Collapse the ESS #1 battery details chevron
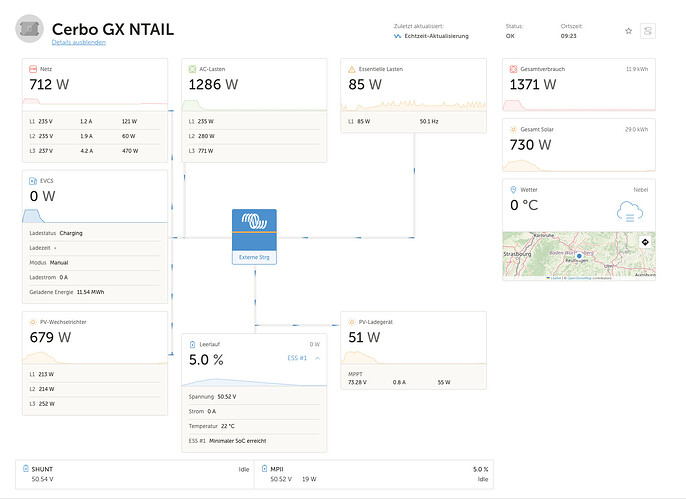The height and width of the screenshot is (500, 686). click(x=317, y=357)
